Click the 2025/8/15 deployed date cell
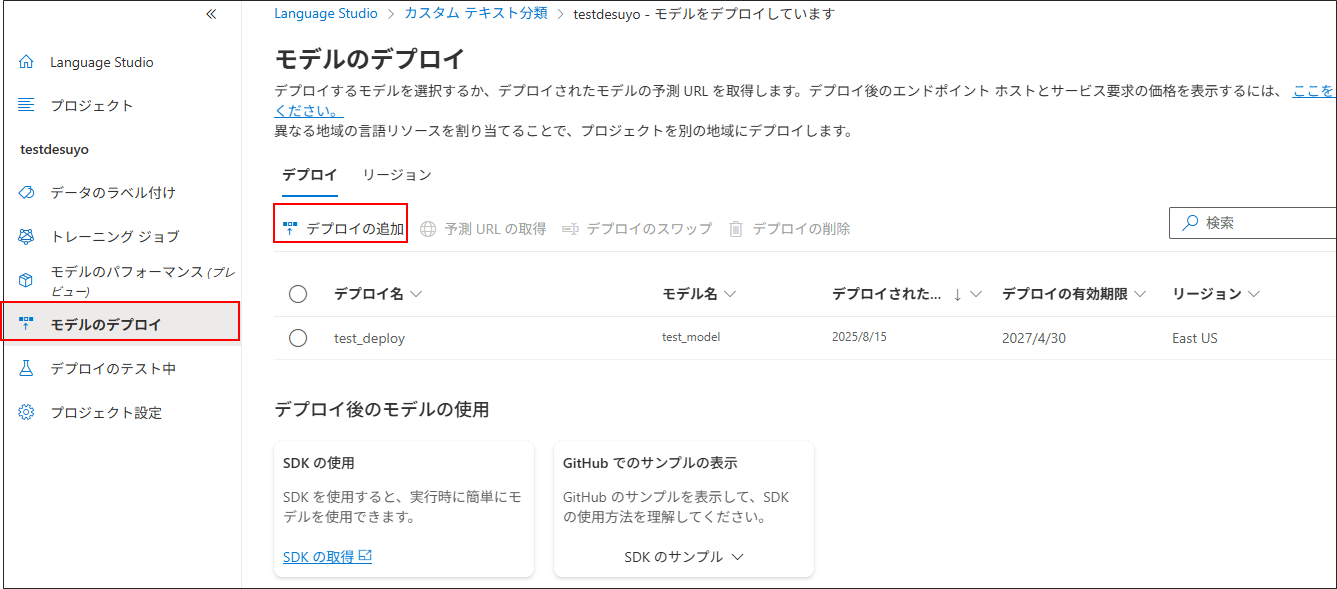1337x589 pixels. 859,337
